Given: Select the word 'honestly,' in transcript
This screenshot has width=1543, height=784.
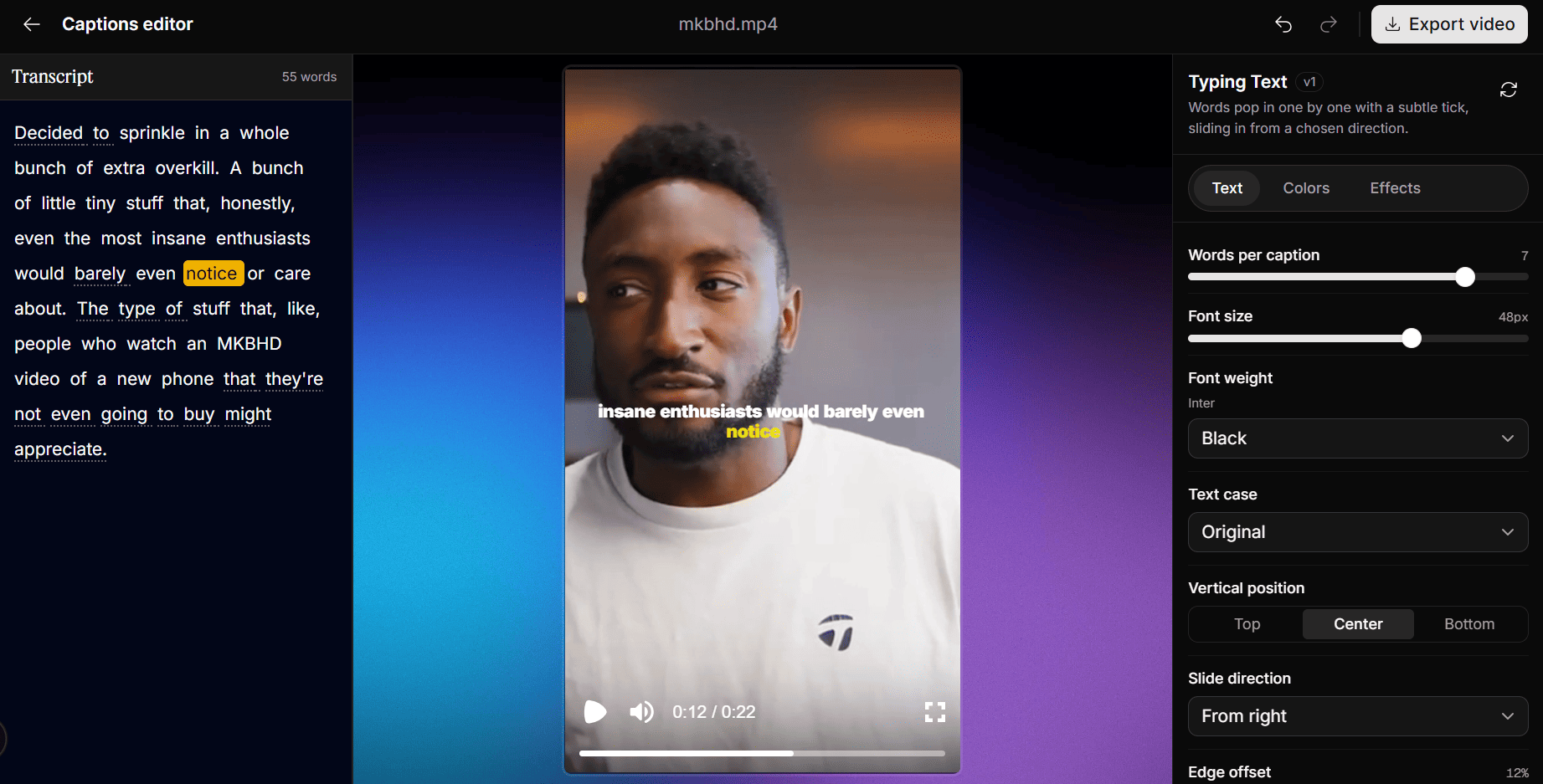Looking at the screenshot, I should click(x=258, y=203).
